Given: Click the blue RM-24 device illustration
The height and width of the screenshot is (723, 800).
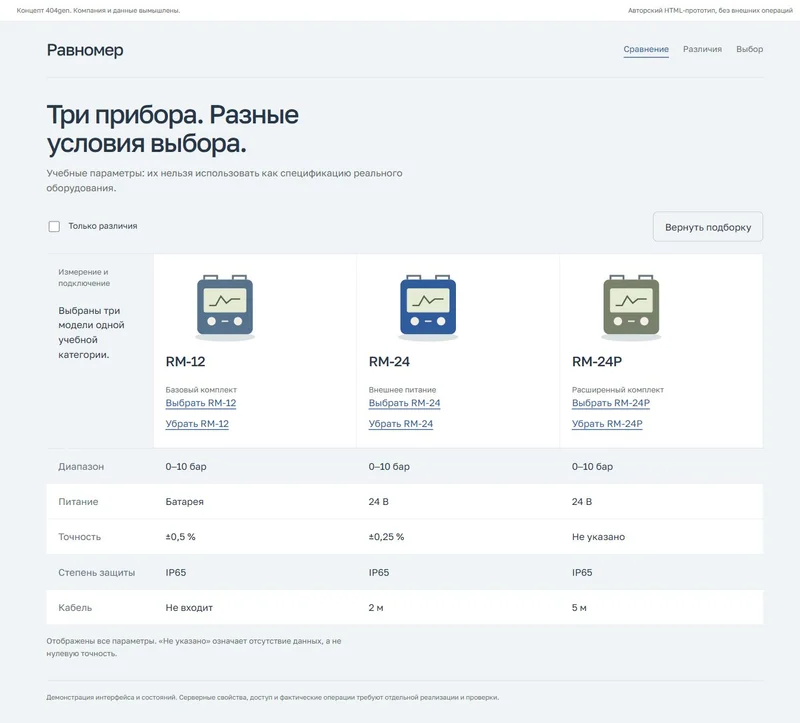Looking at the screenshot, I should coord(428,308).
